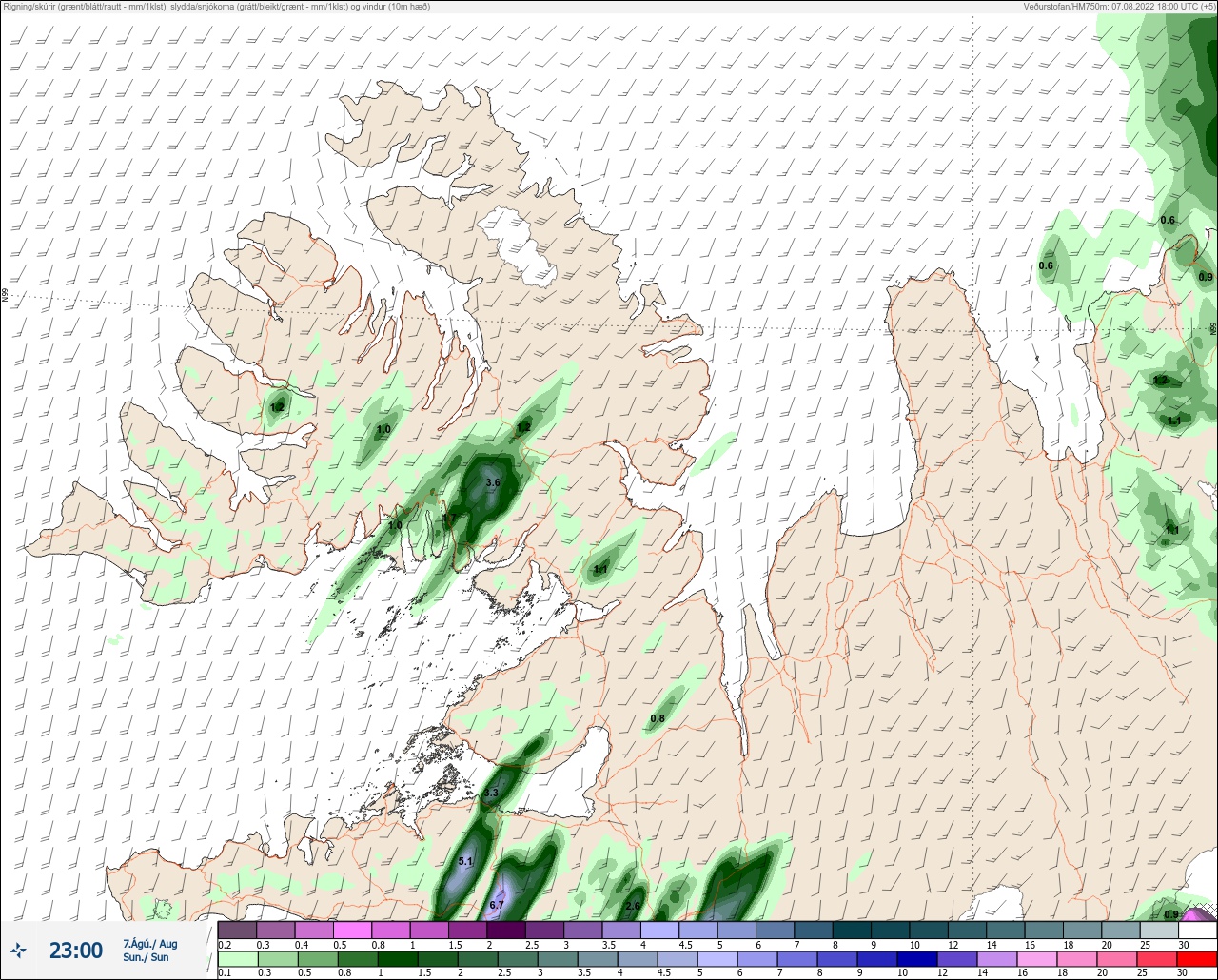Viewport: 1218px width, 980px height.
Task: Click the 23:00 forecast time display
Action: 76,950
